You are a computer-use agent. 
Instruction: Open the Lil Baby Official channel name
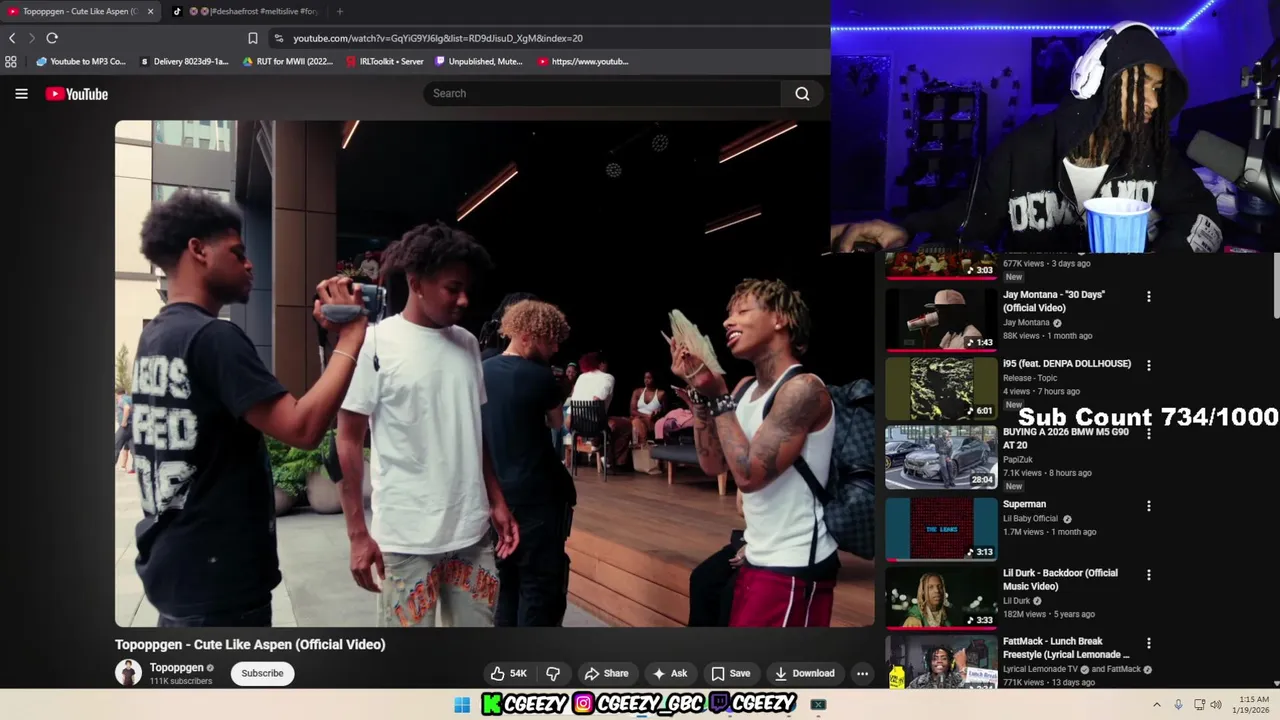[x=1030, y=519]
